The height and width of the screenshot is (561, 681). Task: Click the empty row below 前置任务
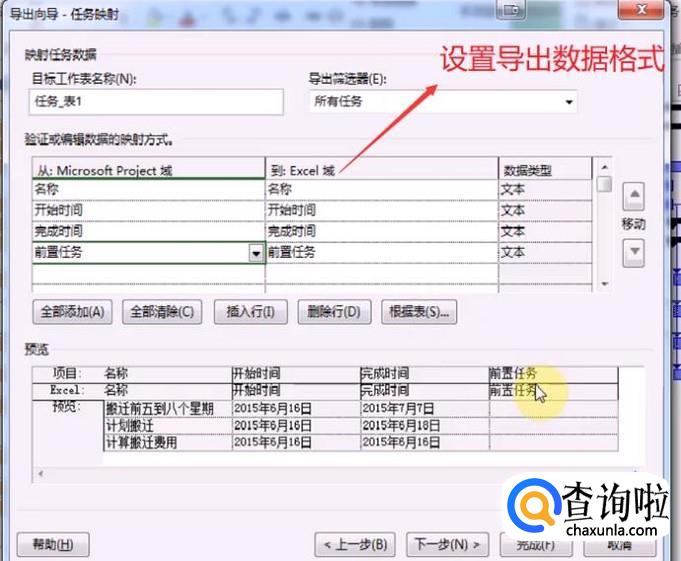tap(312, 274)
